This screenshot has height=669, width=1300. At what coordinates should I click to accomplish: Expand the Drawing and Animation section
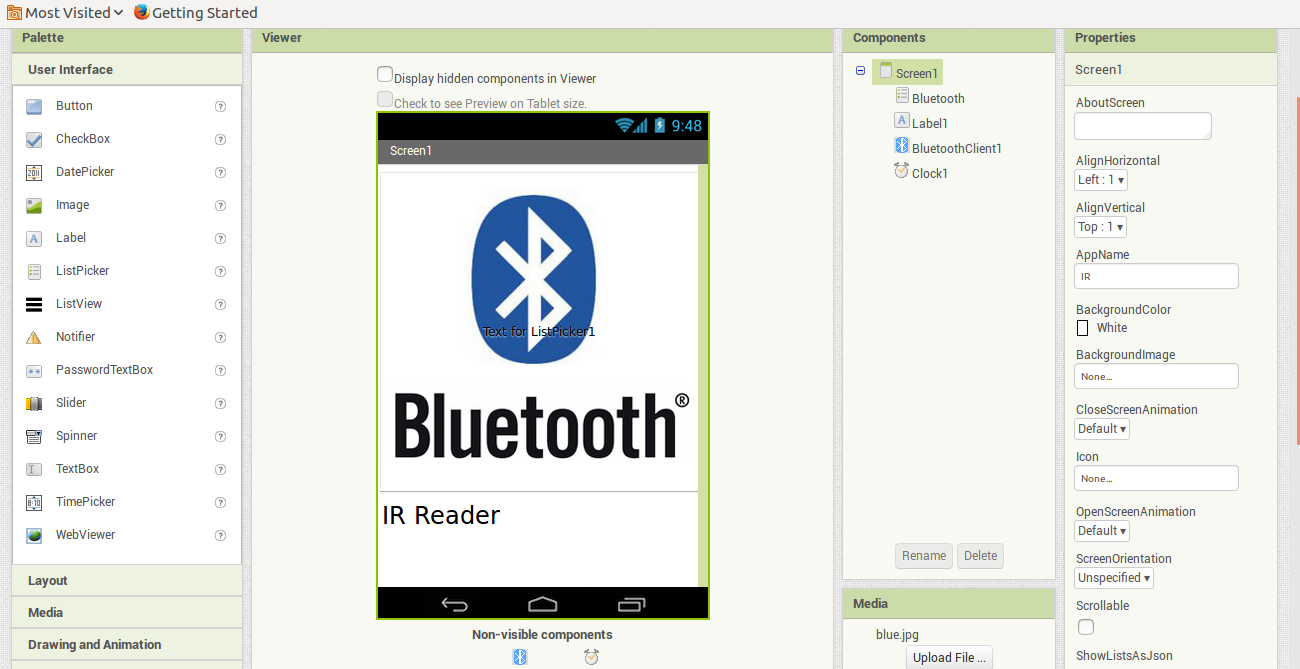coord(127,645)
